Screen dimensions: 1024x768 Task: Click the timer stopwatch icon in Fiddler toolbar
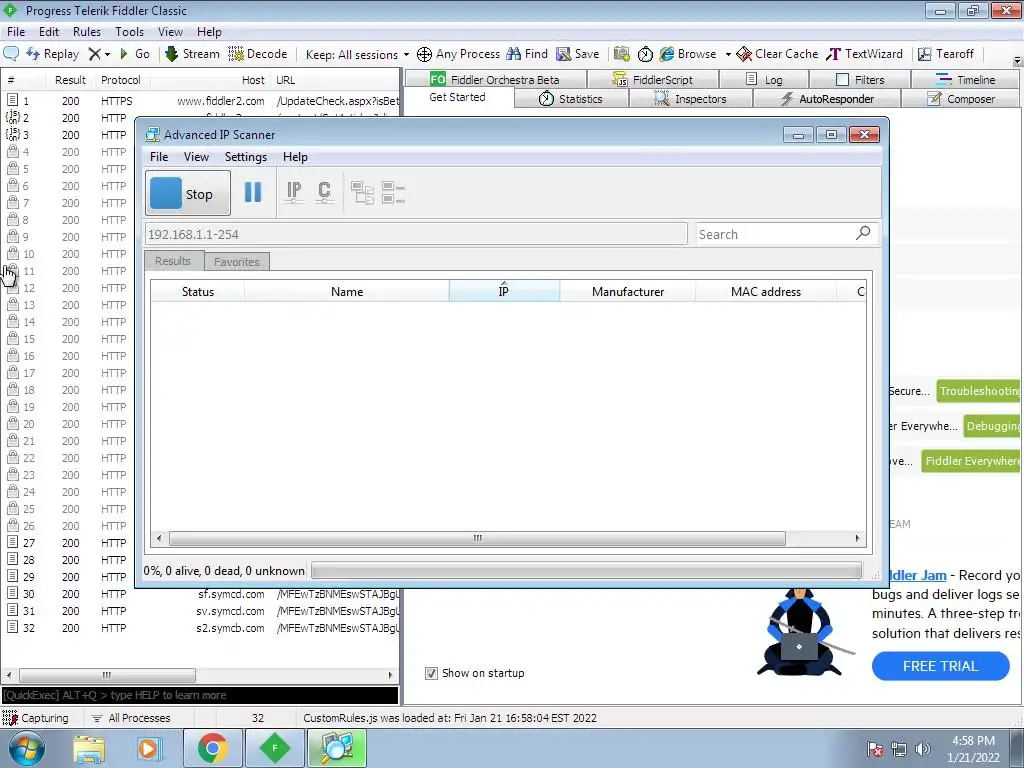click(x=645, y=54)
